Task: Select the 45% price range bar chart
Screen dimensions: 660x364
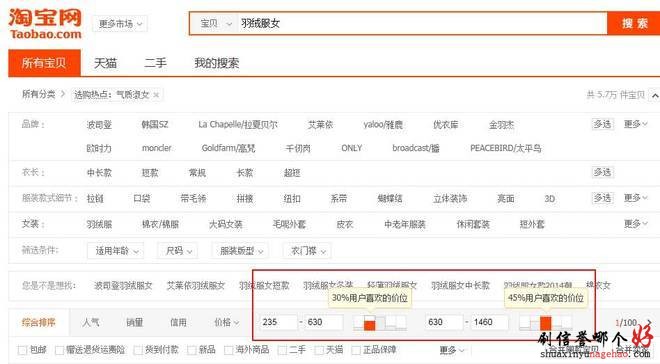Action: (x=546, y=322)
